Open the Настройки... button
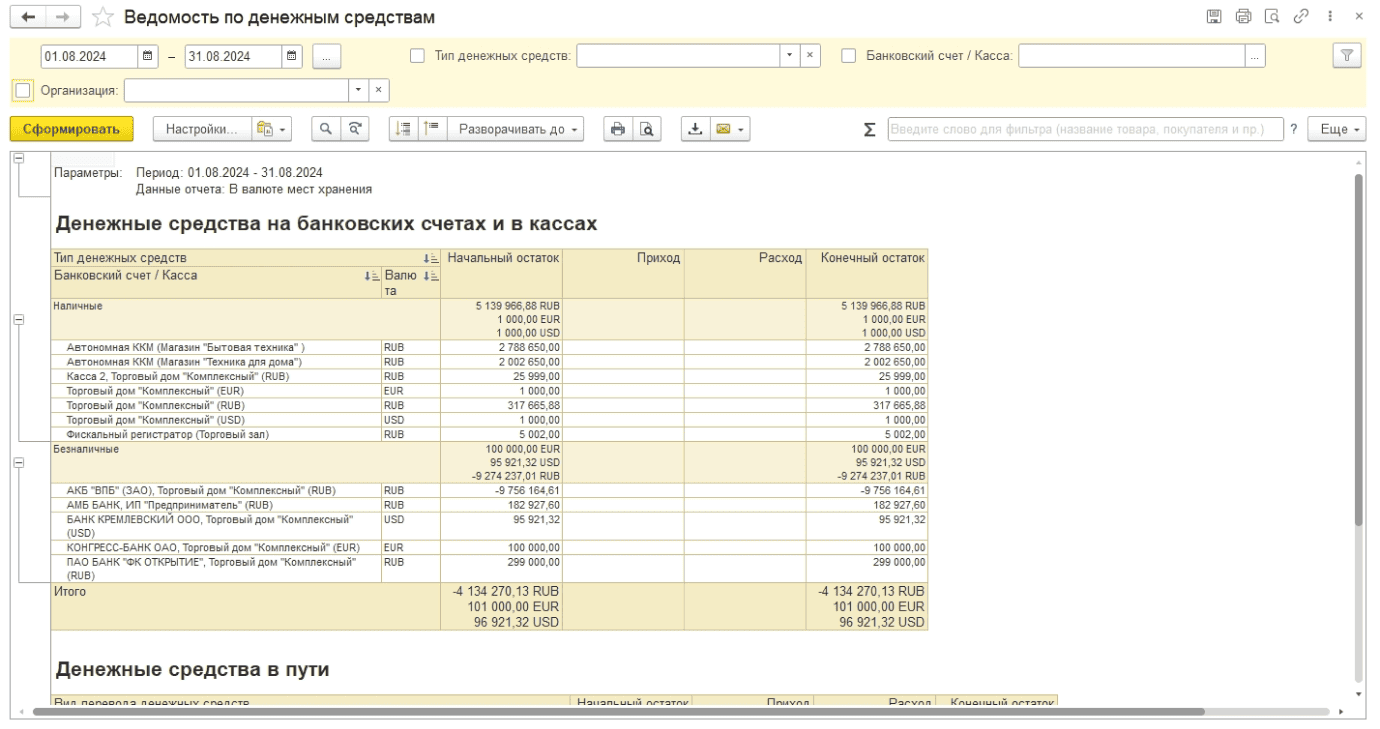1380x729 pixels. coord(202,129)
